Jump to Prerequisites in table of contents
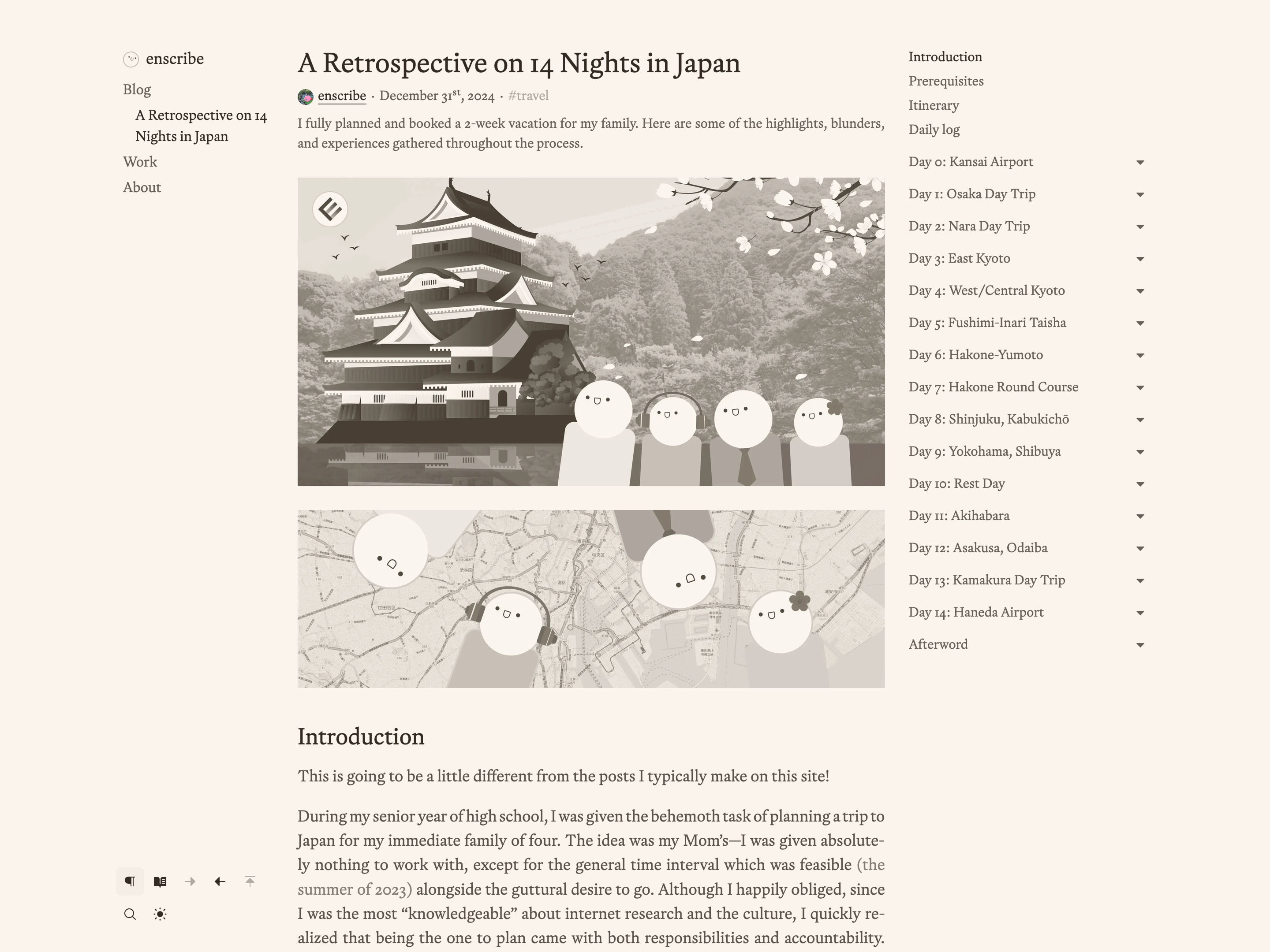The image size is (1270, 952). [x=946, y=81]
